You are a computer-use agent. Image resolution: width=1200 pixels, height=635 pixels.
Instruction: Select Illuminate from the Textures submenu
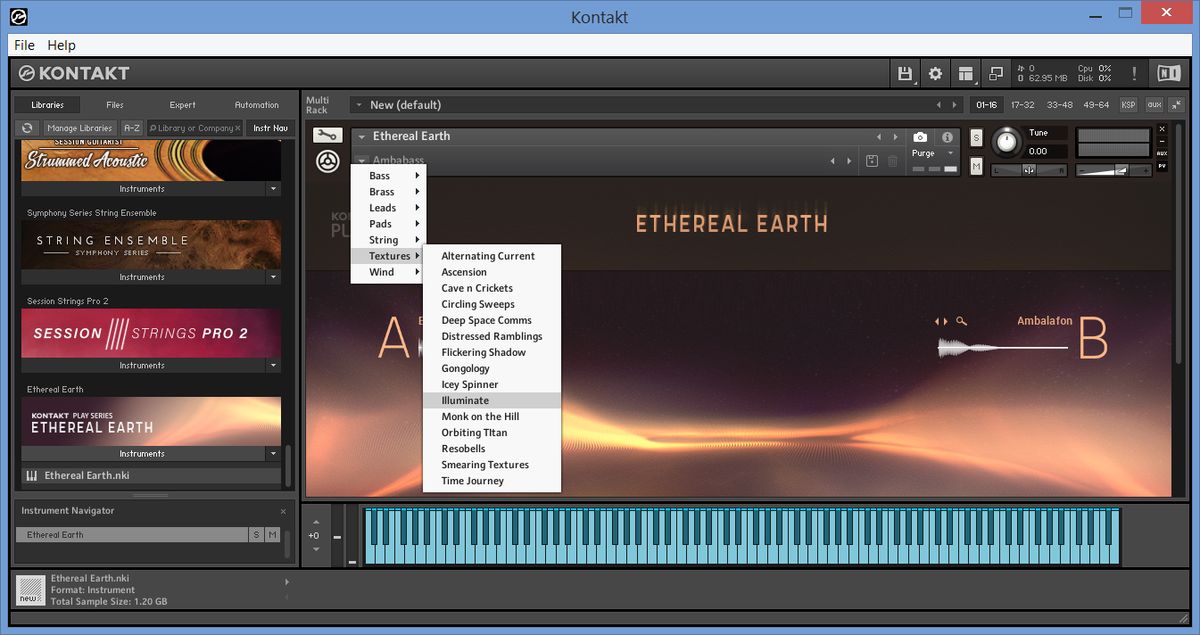[466, 400]
